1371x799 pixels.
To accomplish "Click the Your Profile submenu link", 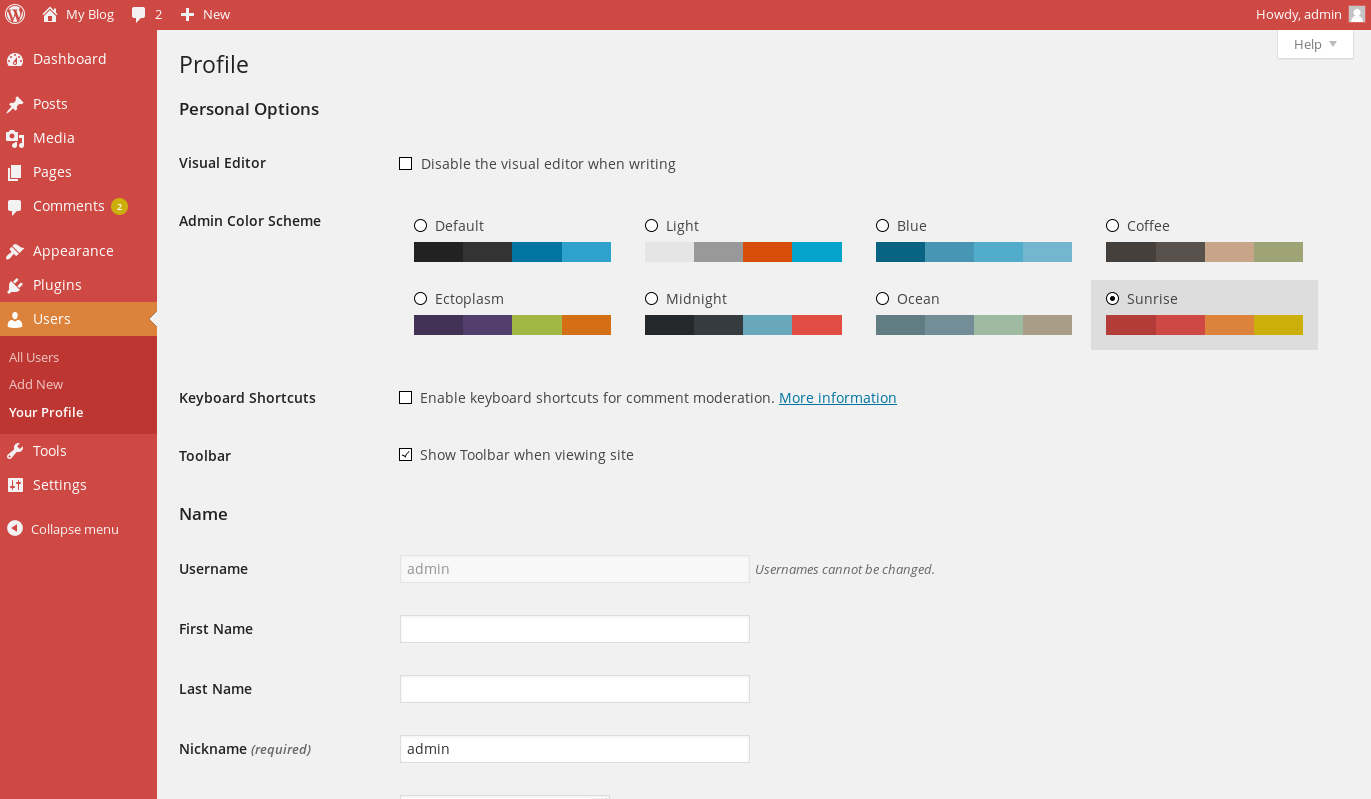I will pyautogui.click(x=46, y=412).
